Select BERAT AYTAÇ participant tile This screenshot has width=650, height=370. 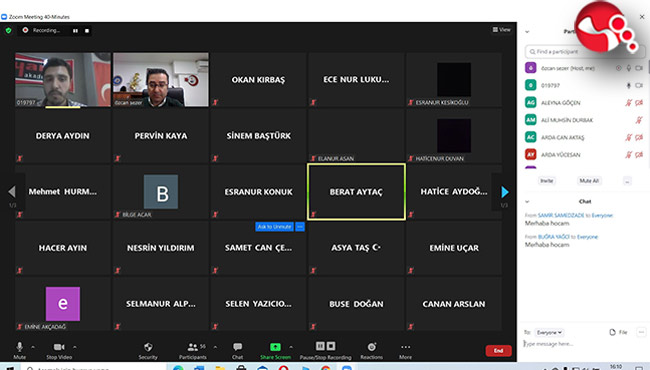tap(356, 191)
